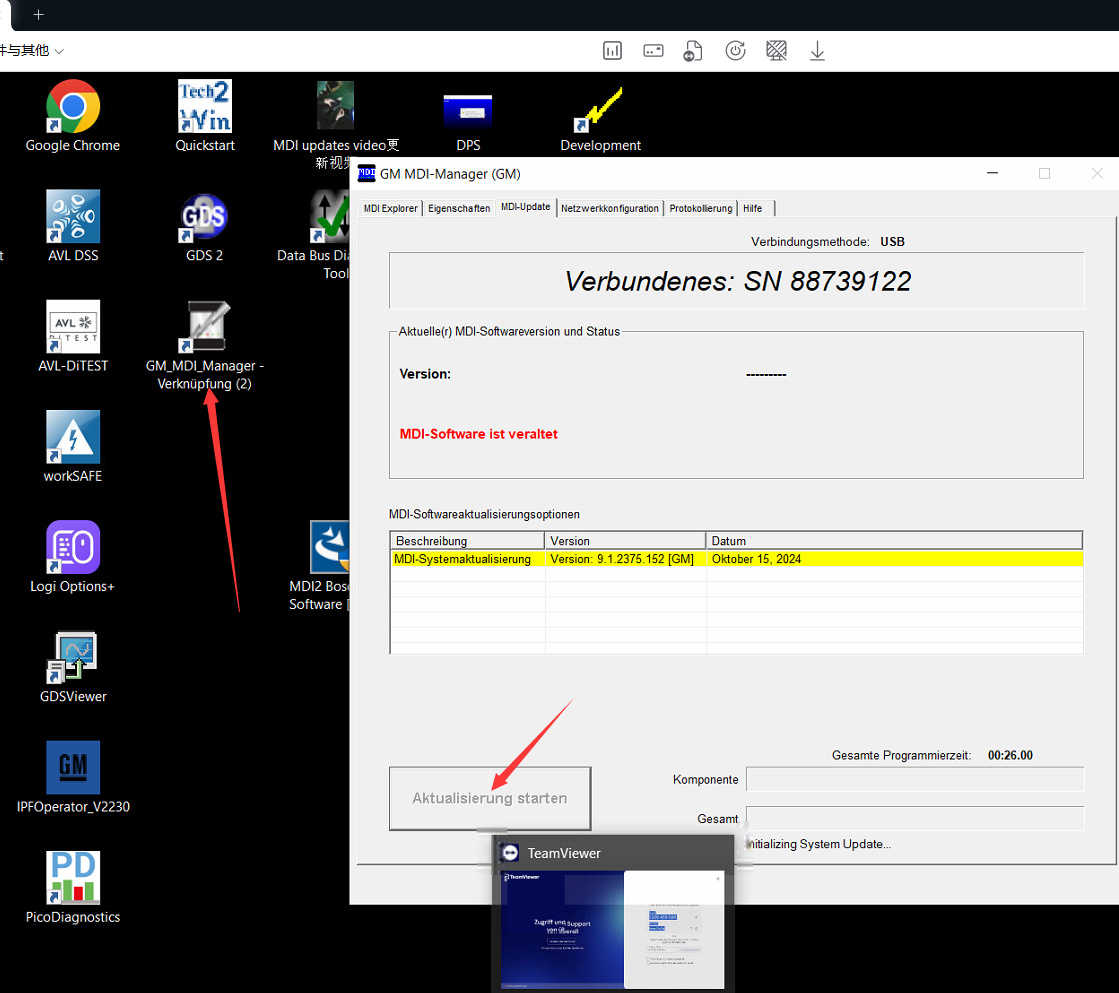The image size is (1119, 993).
Task: Switch to the MDI Explorer tab
Action: point(391,208)
